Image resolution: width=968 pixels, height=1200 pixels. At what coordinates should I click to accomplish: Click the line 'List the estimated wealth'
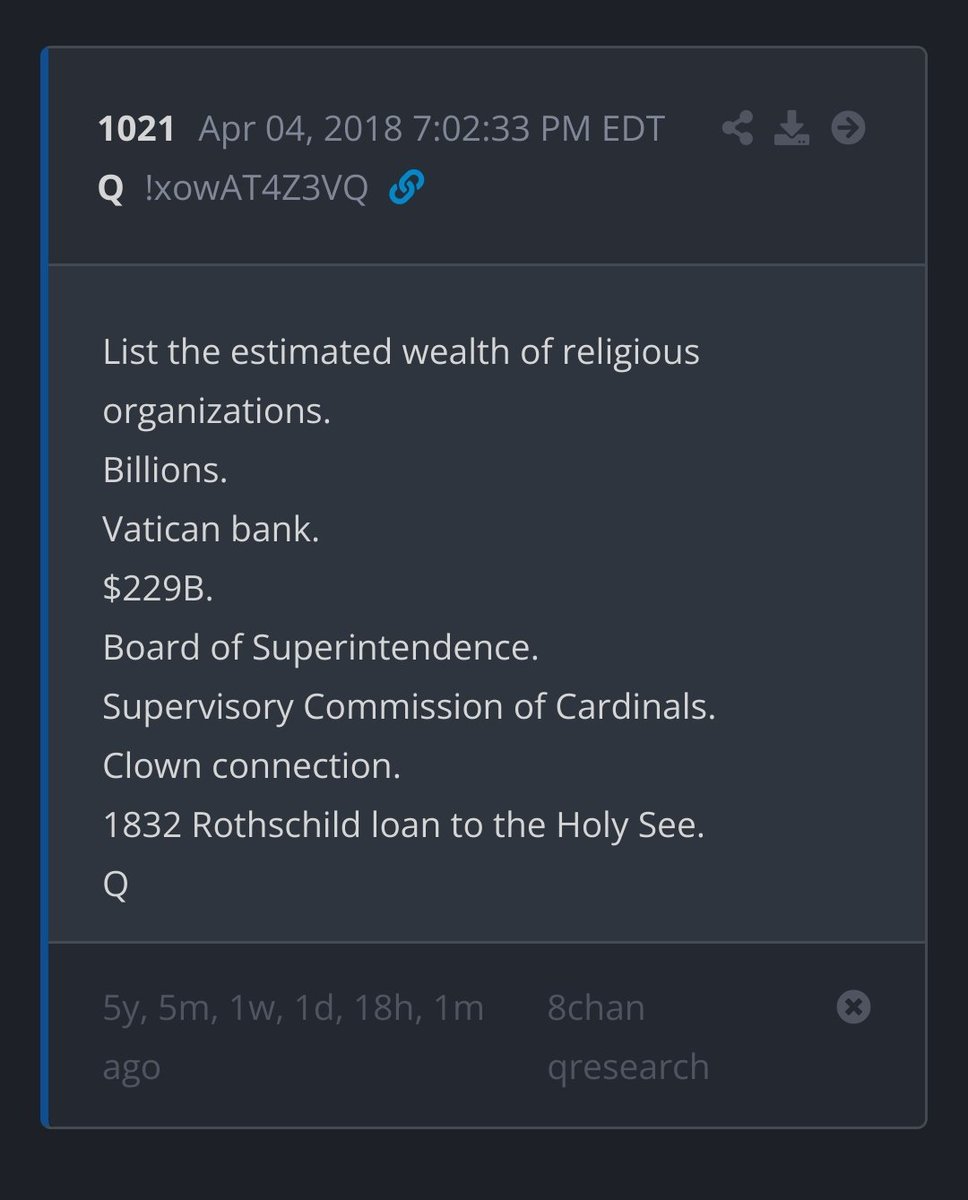coord(400,353)
